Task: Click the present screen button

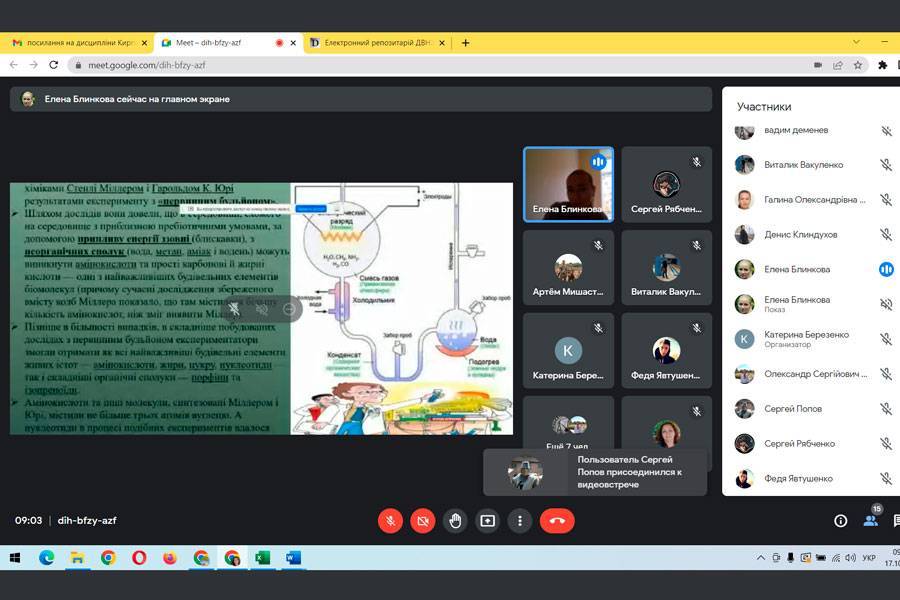Action: [x=487, y=521]
